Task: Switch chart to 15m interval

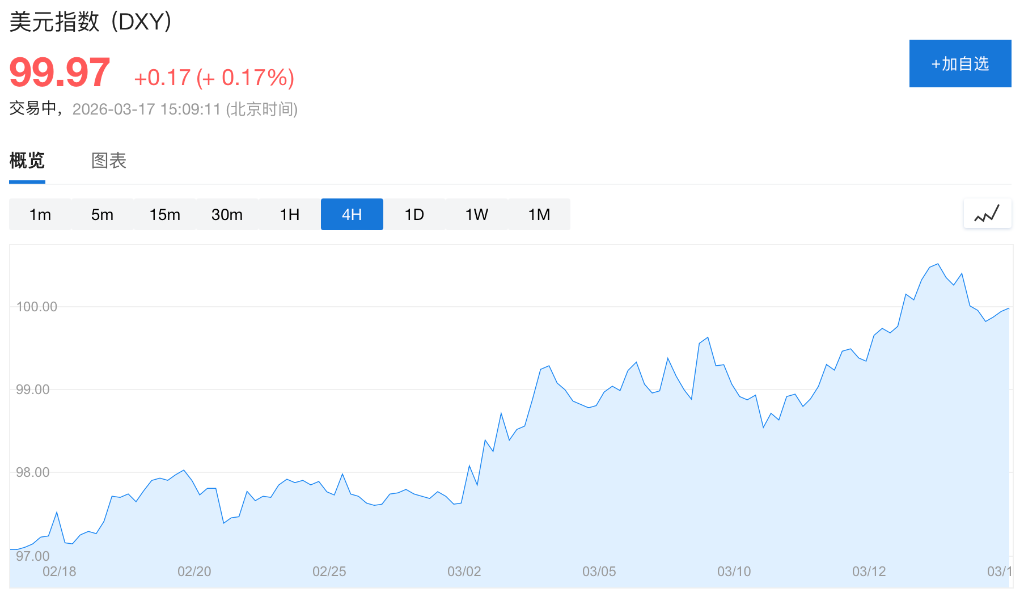Action: 165,215
